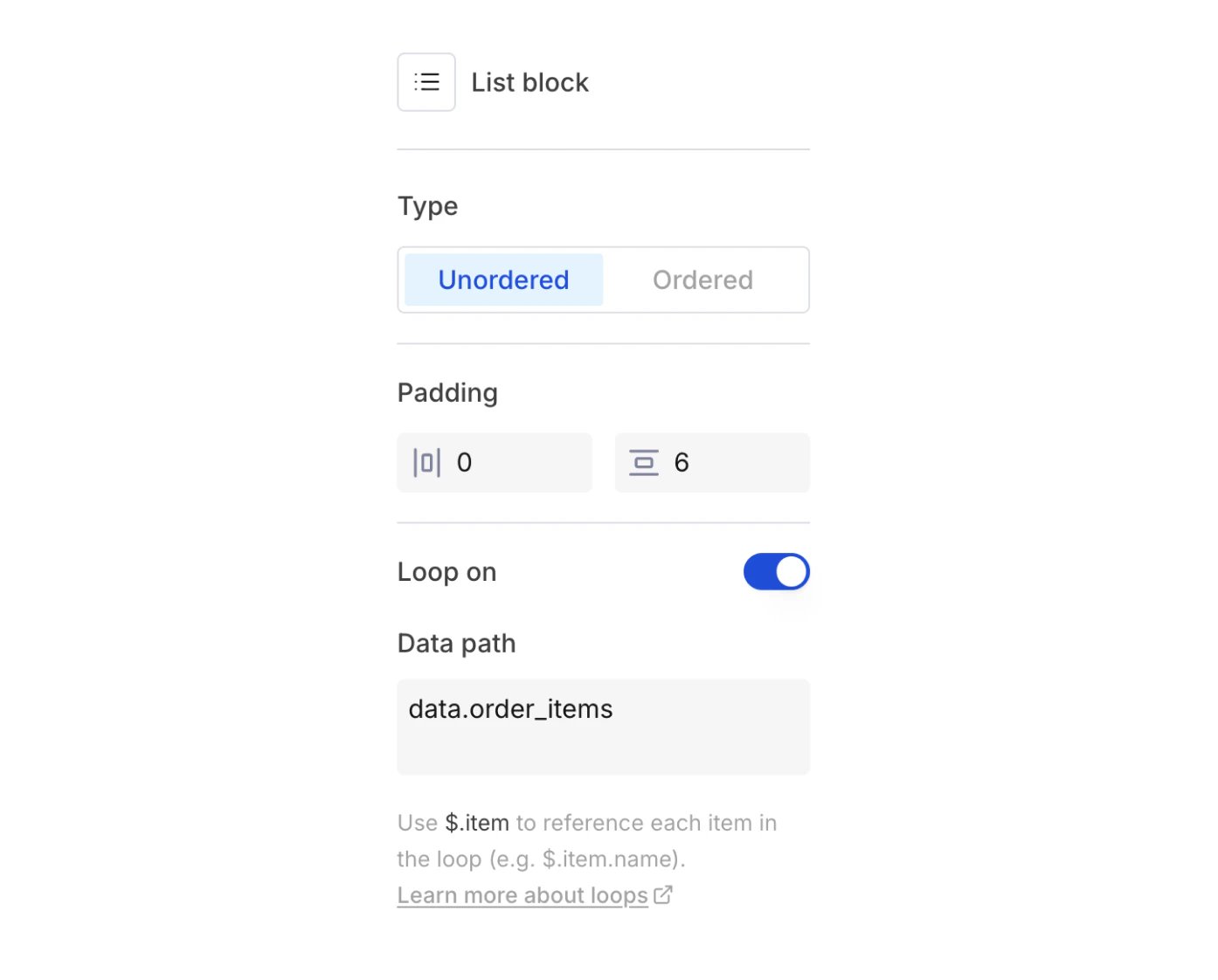Select the Unordered list type
The image size is (1218, 980).
coord(503,279)
